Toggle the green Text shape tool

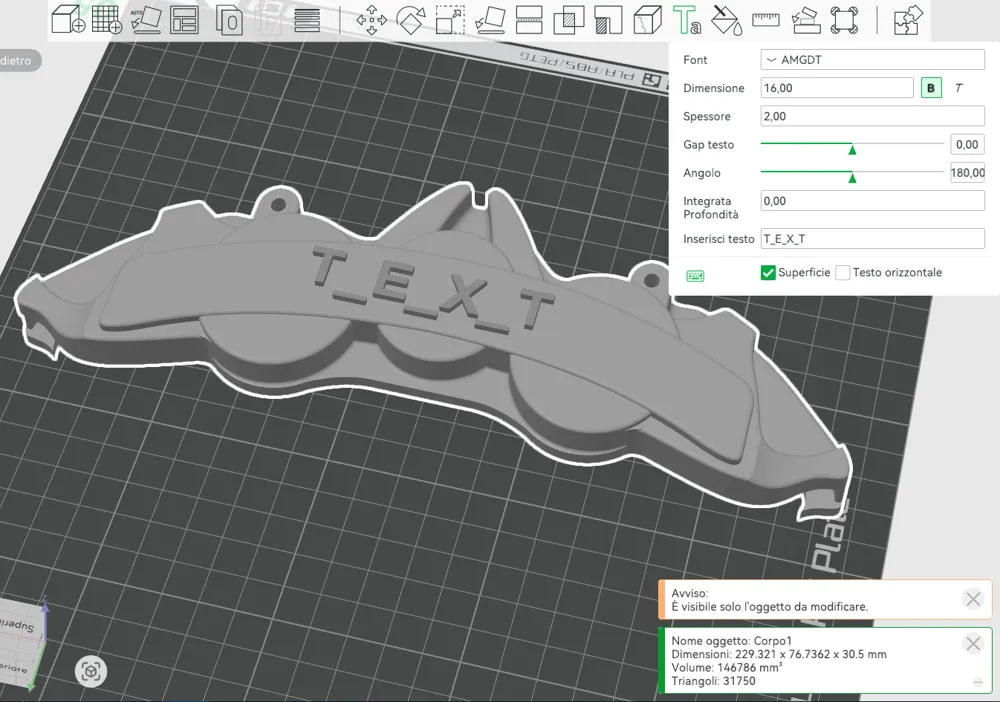tap(687, 20)
